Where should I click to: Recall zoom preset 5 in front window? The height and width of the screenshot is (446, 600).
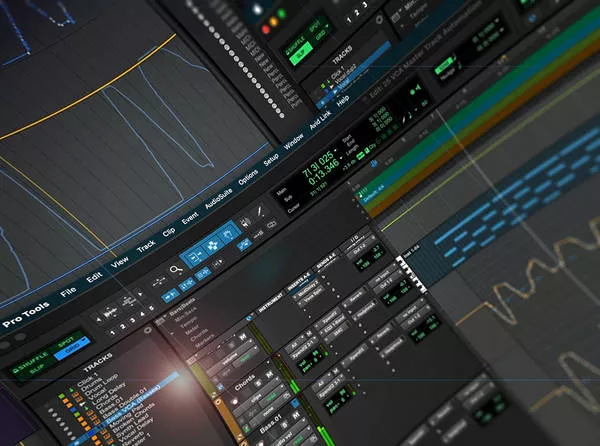[x=152, y=308]
